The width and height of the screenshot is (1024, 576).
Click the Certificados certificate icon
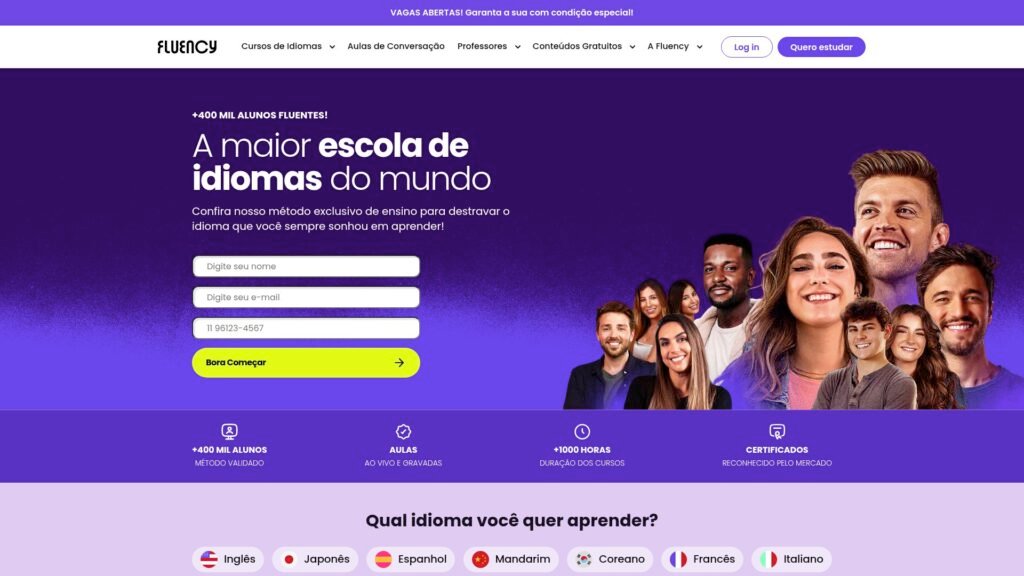coord(776,432)
